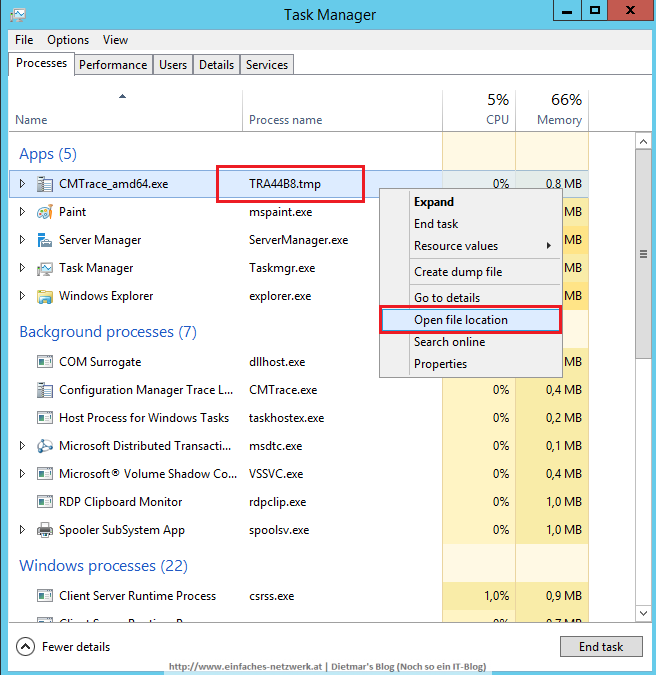Screen dimensions: 656x675
Task: Click the Server Manager icon
Action: click(x=45, y=240)
